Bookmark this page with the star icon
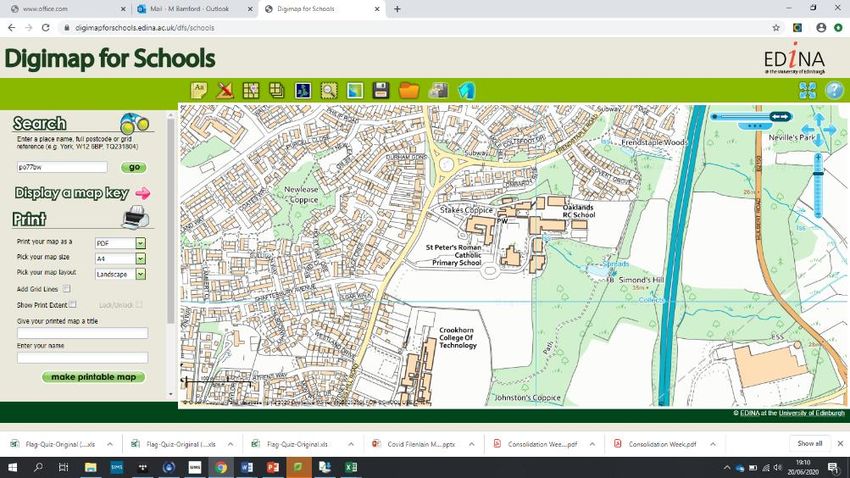850x478 pixels. [x=776, y=28]
